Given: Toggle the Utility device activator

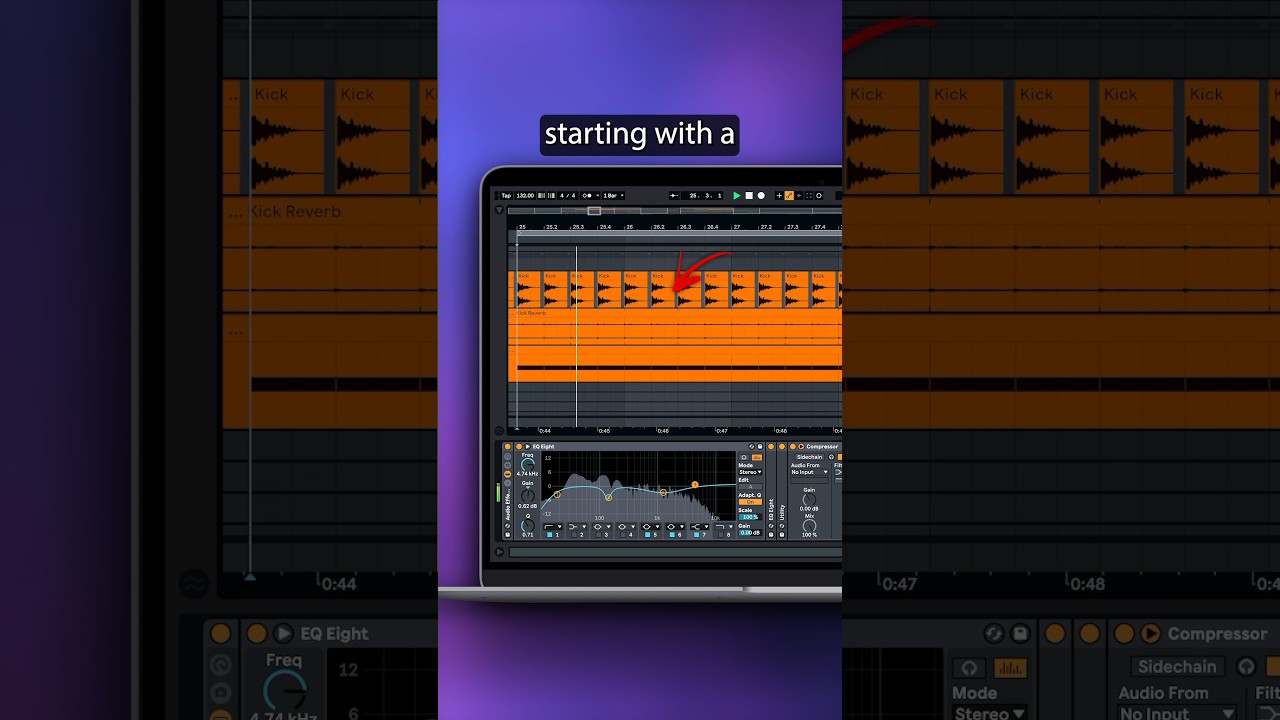Looking at the screenshot, I should point(782,447).
